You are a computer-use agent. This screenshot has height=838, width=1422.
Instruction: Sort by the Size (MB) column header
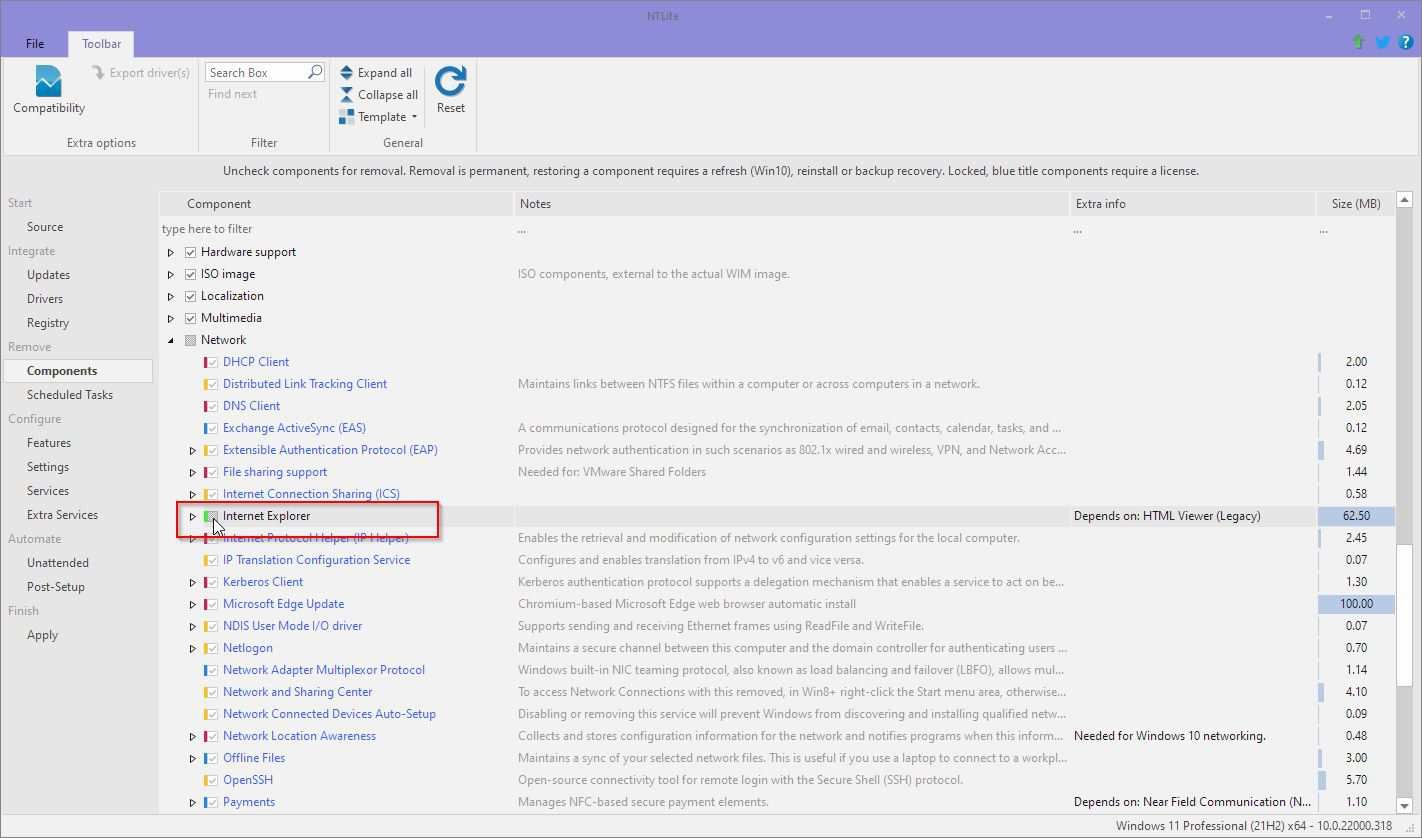coord(1355,203)
